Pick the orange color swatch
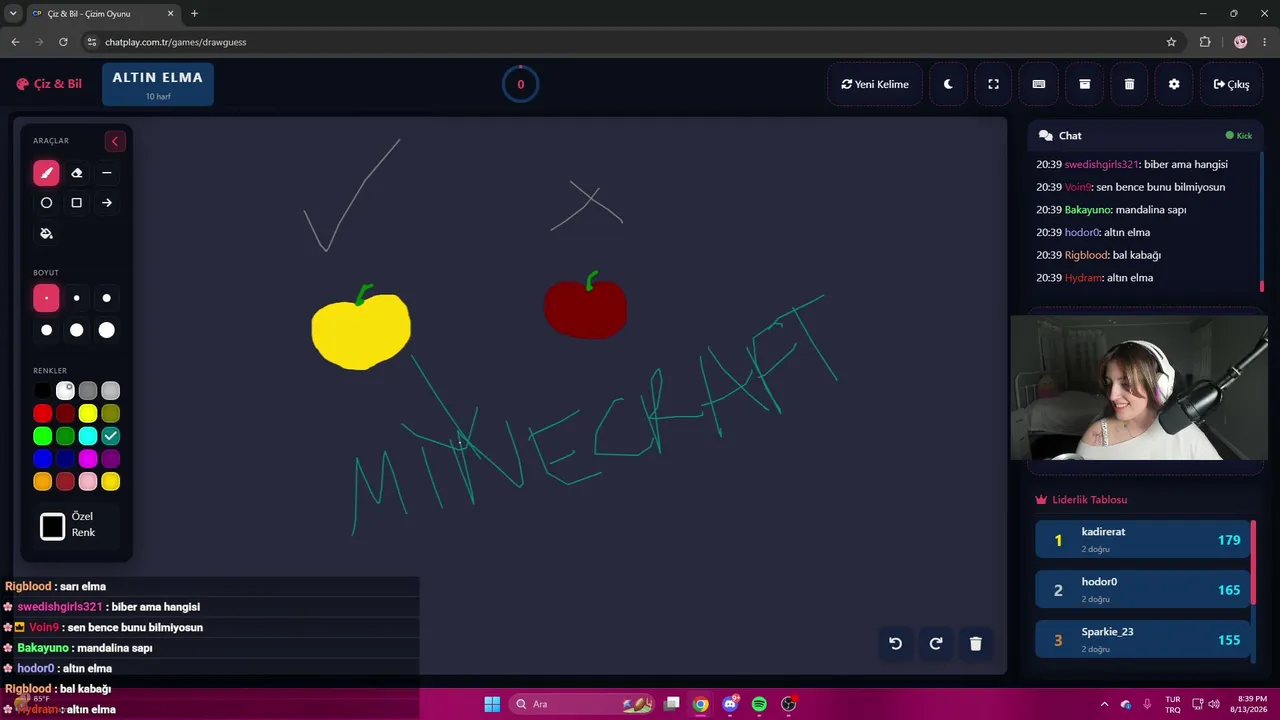 [42, 482]
